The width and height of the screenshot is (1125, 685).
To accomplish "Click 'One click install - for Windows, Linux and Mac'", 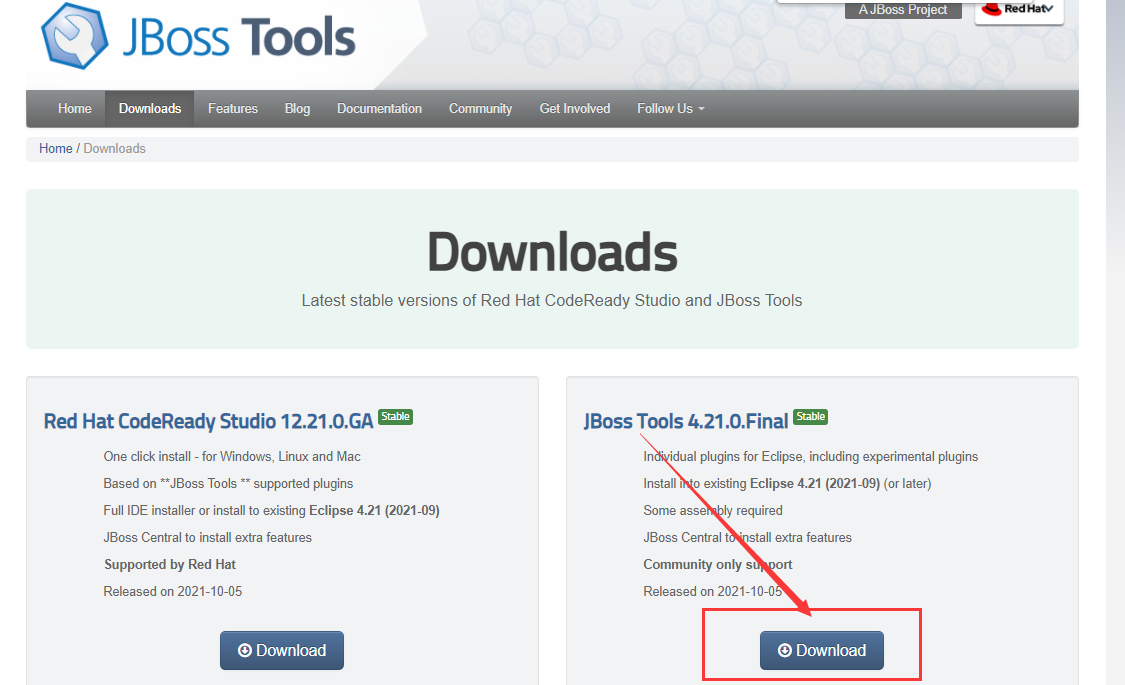I will click(x=232, y=457).
